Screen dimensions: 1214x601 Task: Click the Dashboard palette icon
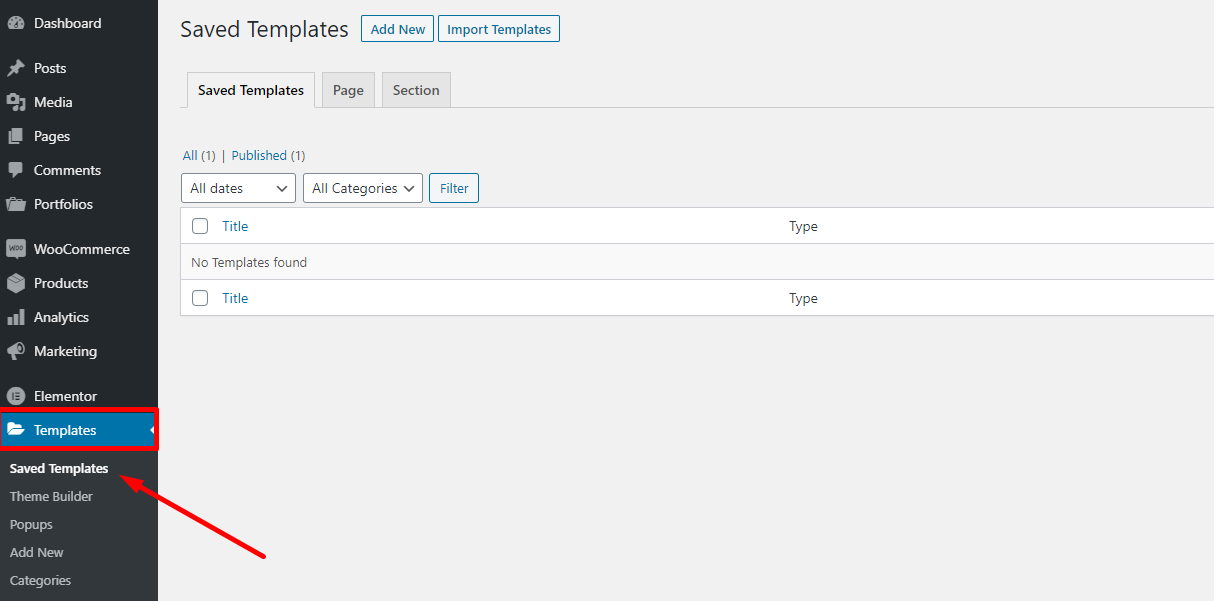tap(16, 23)
